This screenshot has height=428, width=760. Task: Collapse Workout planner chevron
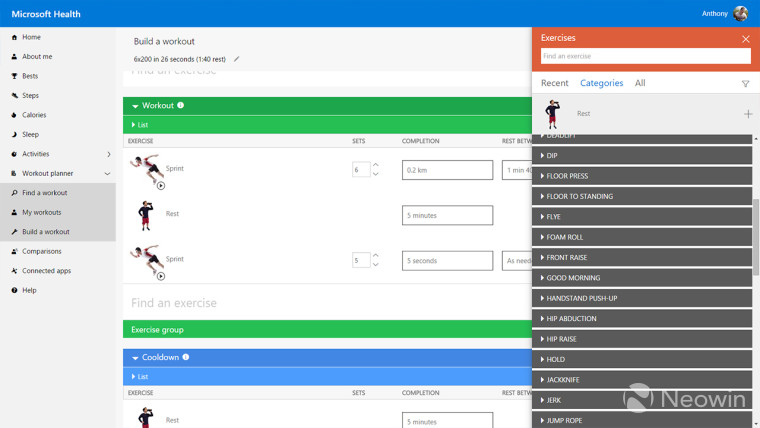[107, 174]
